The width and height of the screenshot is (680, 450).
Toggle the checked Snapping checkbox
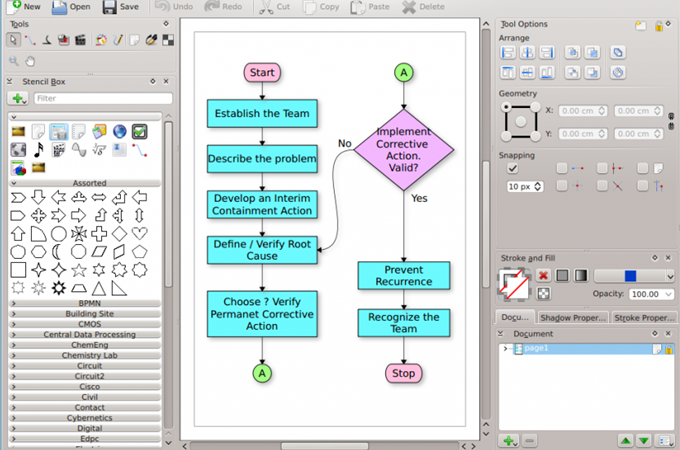pyautogui.click(x=512, y=168)
